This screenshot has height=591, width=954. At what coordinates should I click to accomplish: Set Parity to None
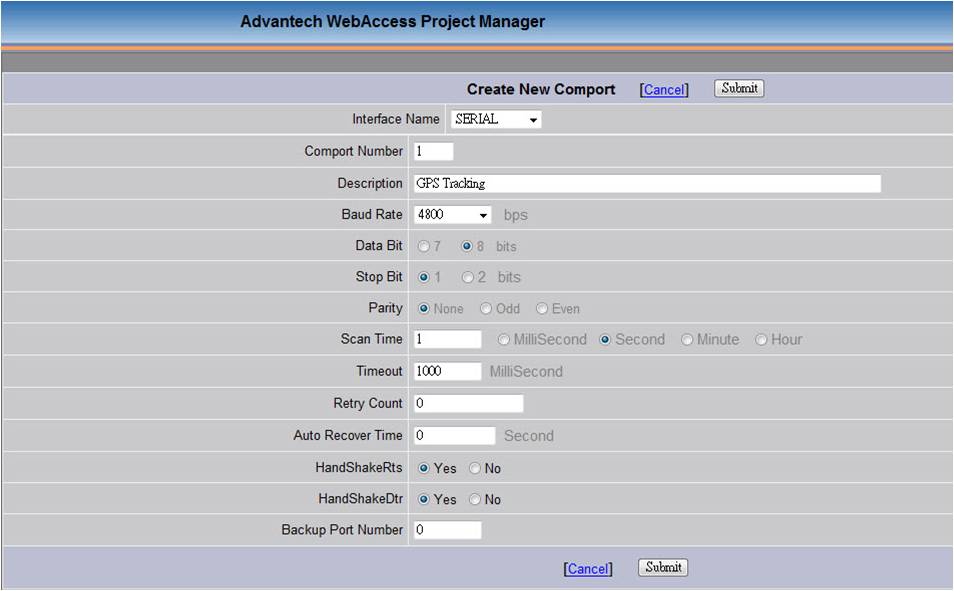point(423,309)
